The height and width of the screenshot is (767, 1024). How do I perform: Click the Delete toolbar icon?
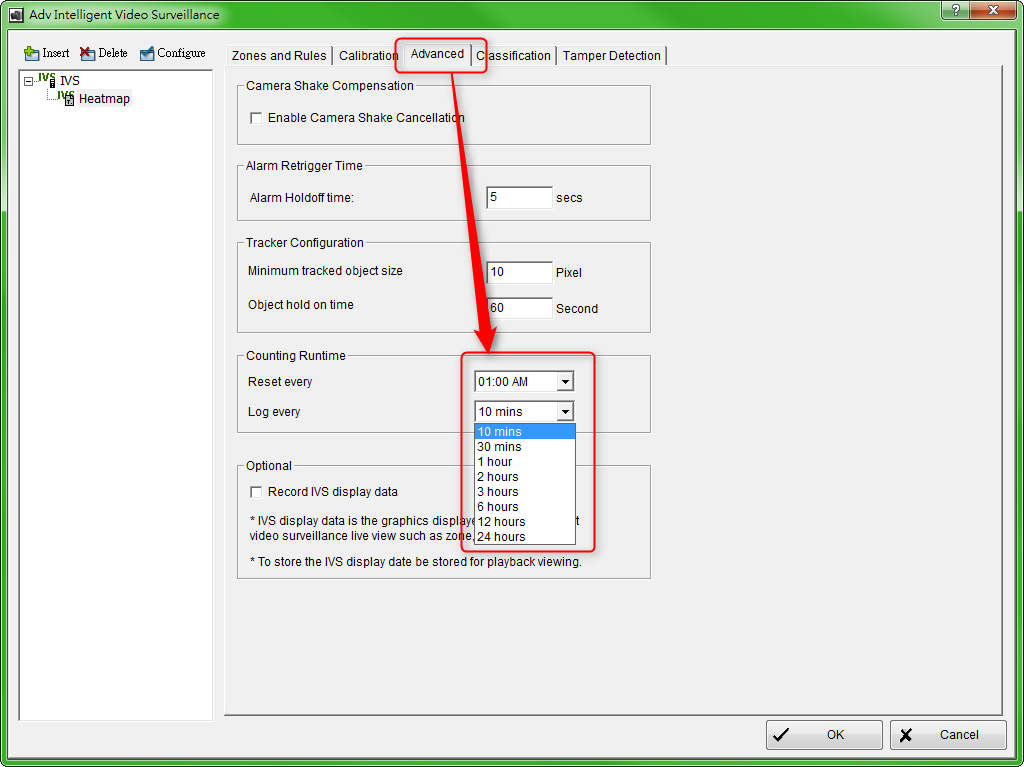point(87,53)
